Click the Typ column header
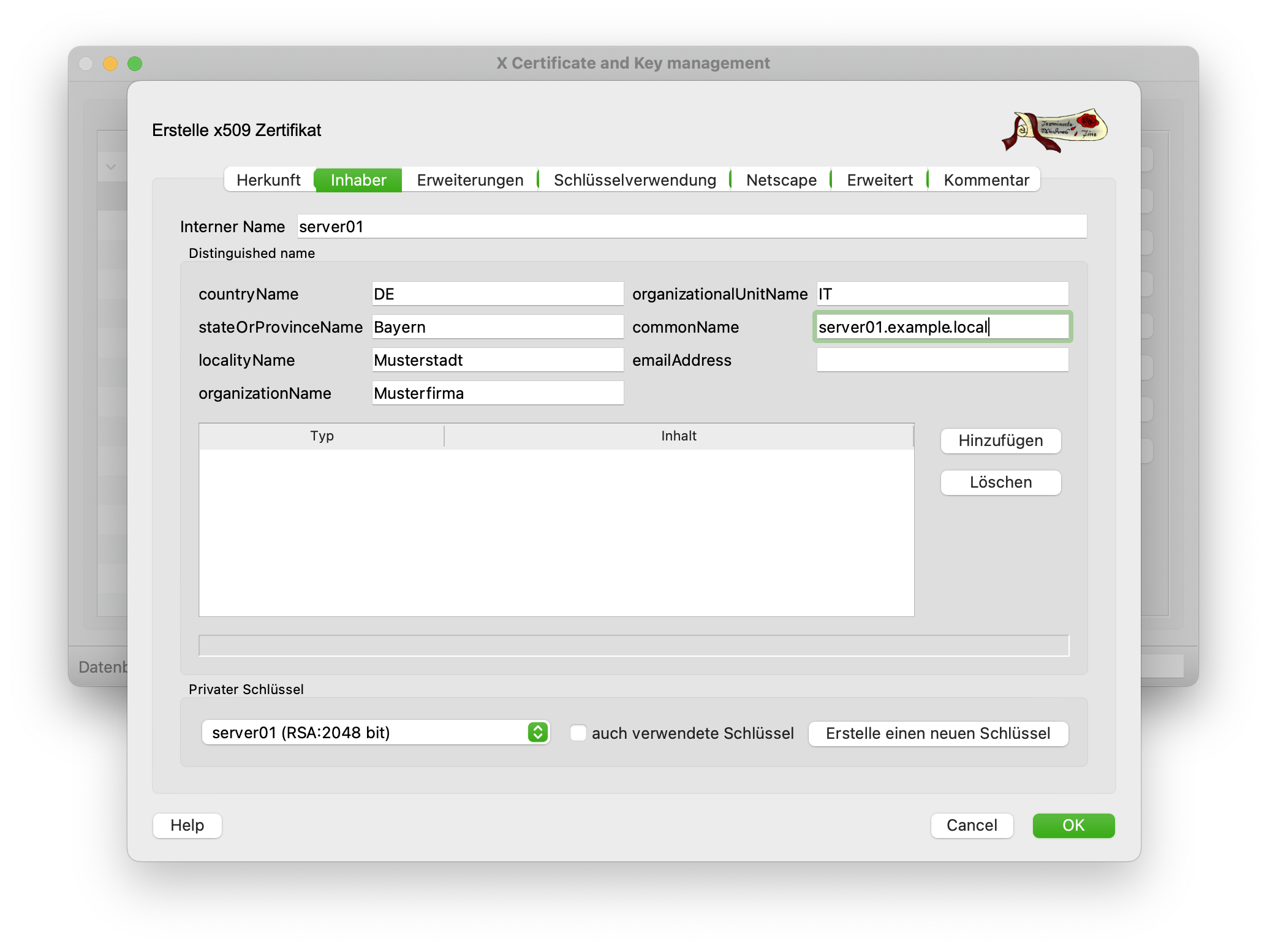The height and width of the screenshot is (952, 1267). [x=322, y=436]
